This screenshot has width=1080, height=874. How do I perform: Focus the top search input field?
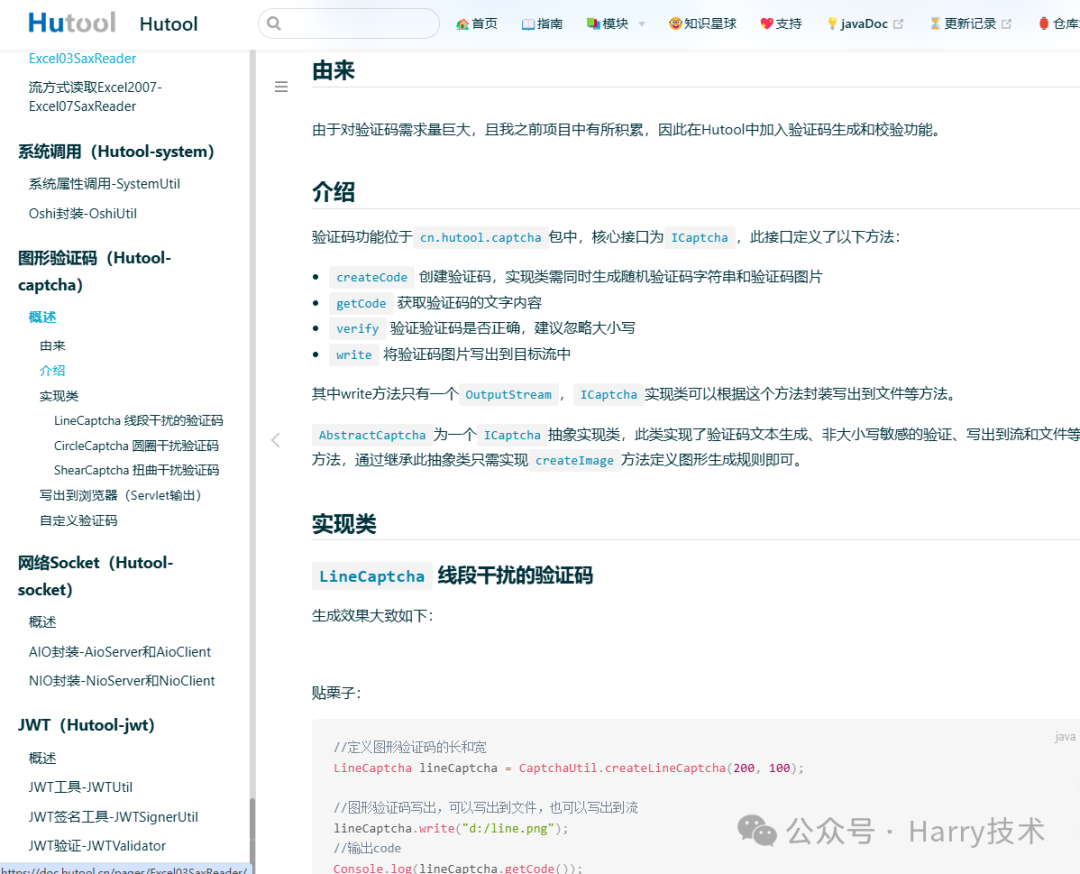[349, 23]
